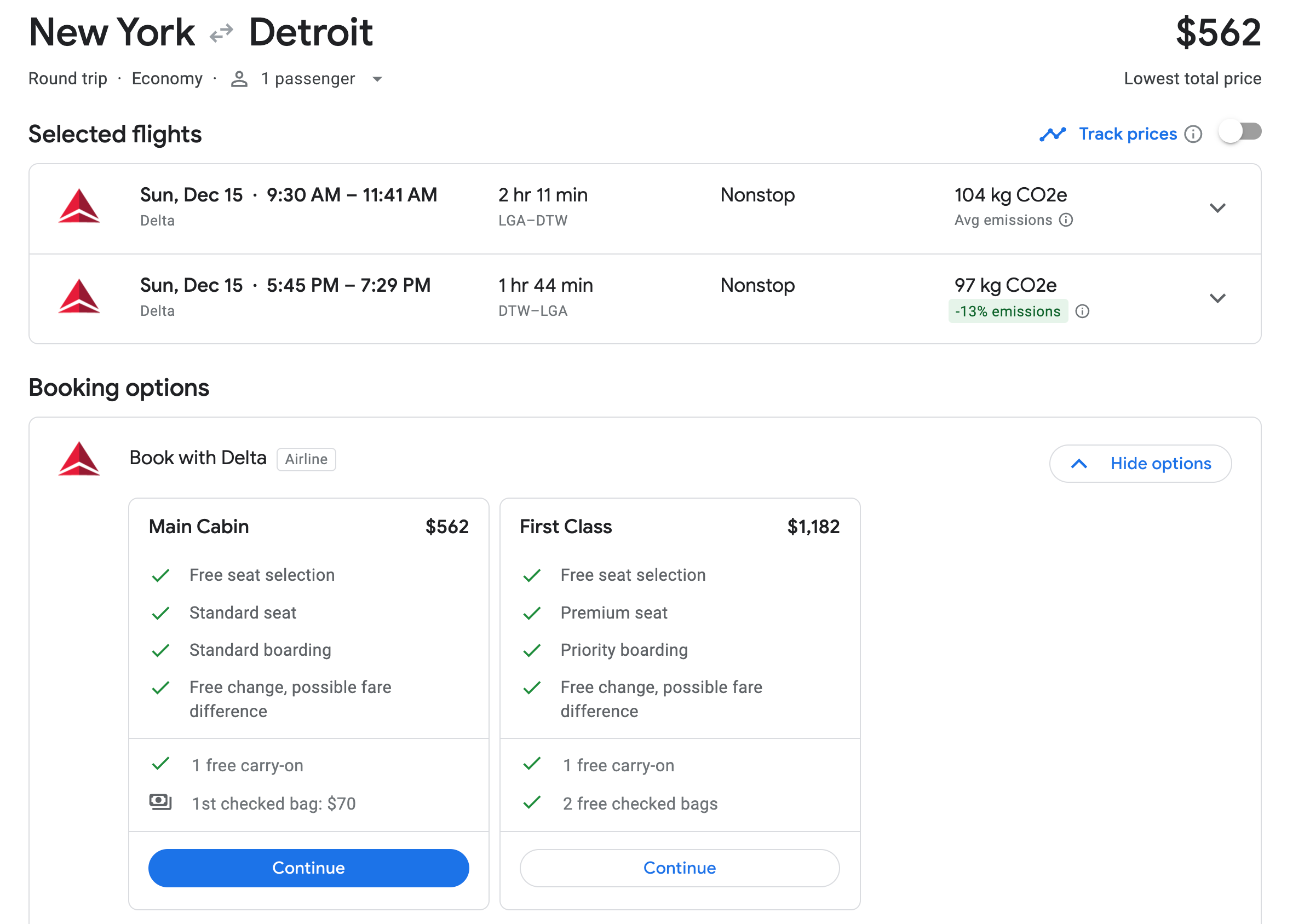
Task: Click the Delta logo on DTW–LGA flight
Action: coord(79,297)
